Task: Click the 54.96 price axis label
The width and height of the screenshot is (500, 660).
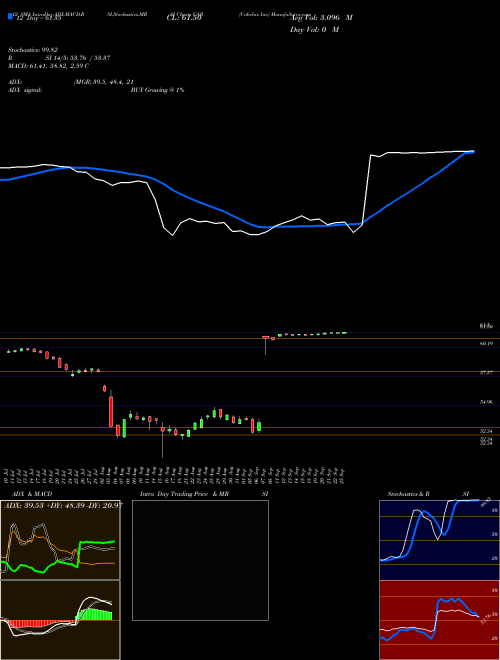Action: tap(486, 402)
